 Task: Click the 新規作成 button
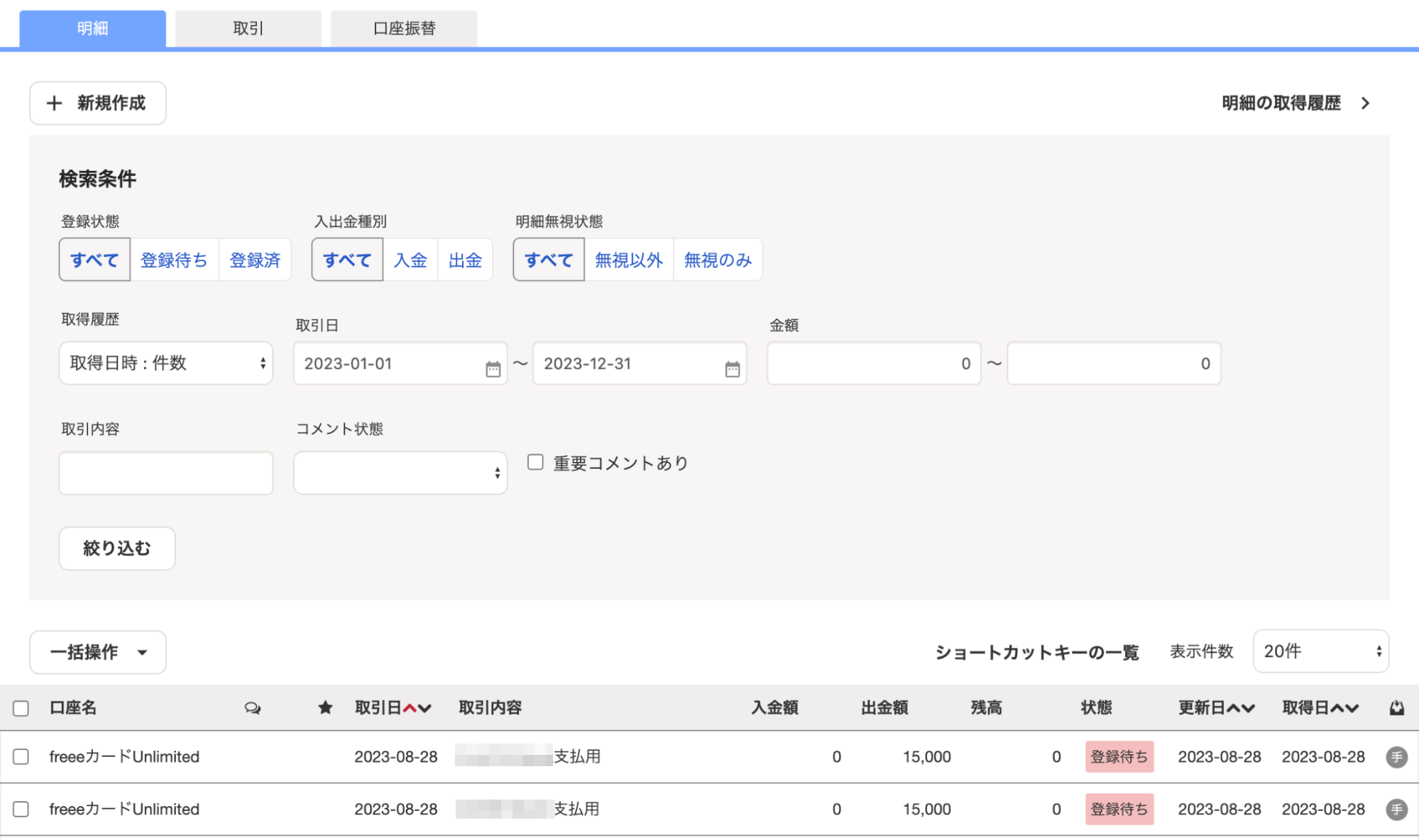(x=98, y=104)
